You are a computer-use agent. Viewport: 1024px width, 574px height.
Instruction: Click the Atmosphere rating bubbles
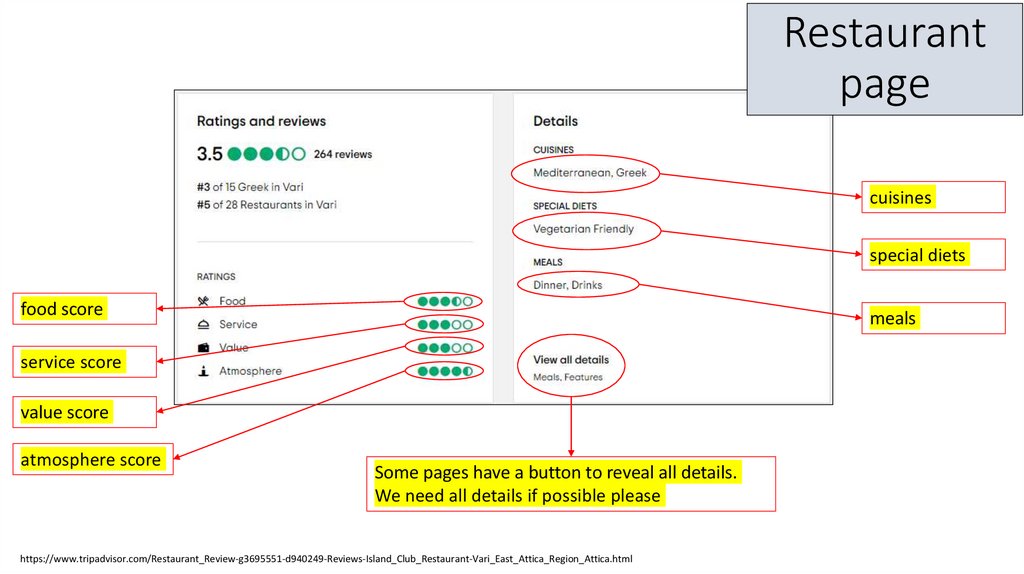point(445,372)
